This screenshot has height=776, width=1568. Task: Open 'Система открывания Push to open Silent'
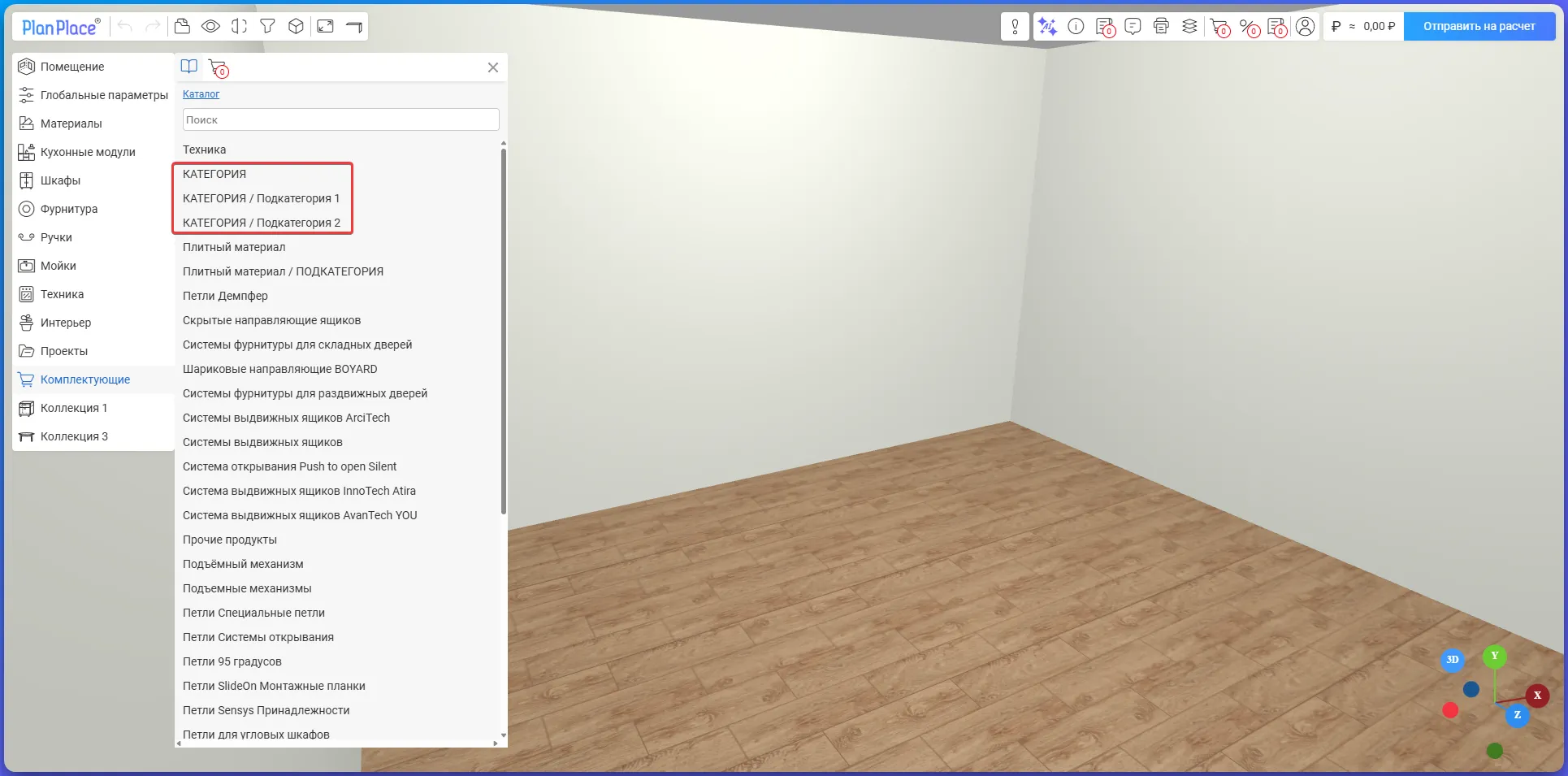[x=290, y=466]
